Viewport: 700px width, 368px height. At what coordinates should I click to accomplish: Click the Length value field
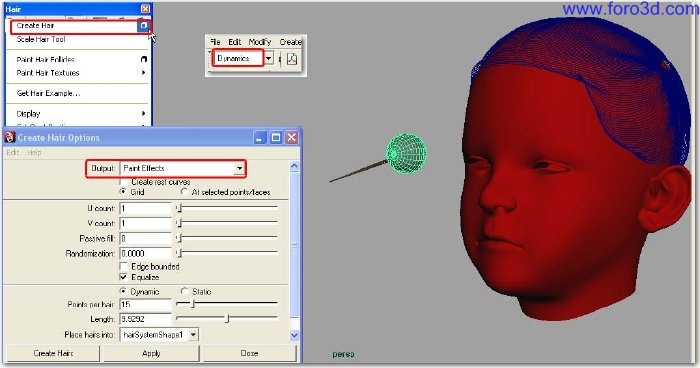pyautogui.click(x=146, y=319)
